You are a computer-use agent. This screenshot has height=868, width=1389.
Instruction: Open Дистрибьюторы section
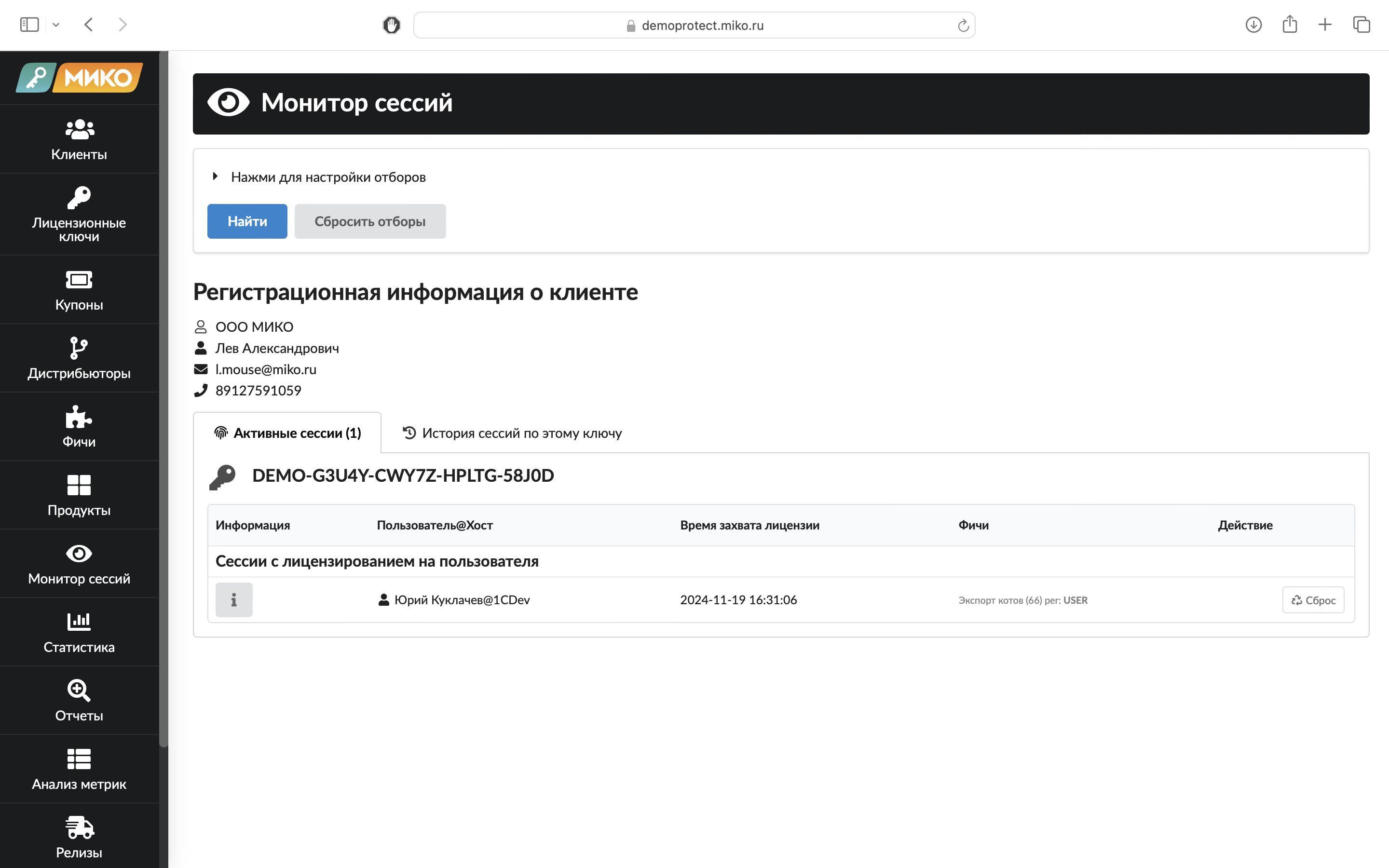[79, 358]
